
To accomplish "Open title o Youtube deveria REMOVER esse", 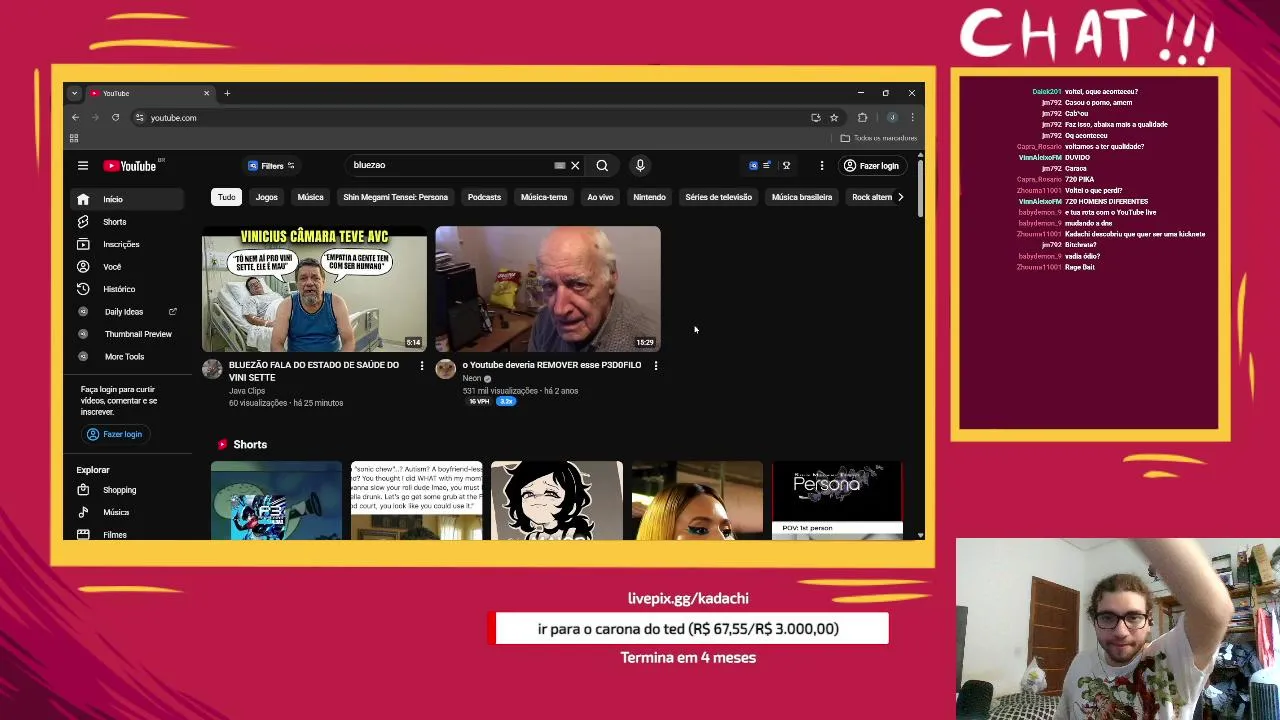I will coord(552,365).
